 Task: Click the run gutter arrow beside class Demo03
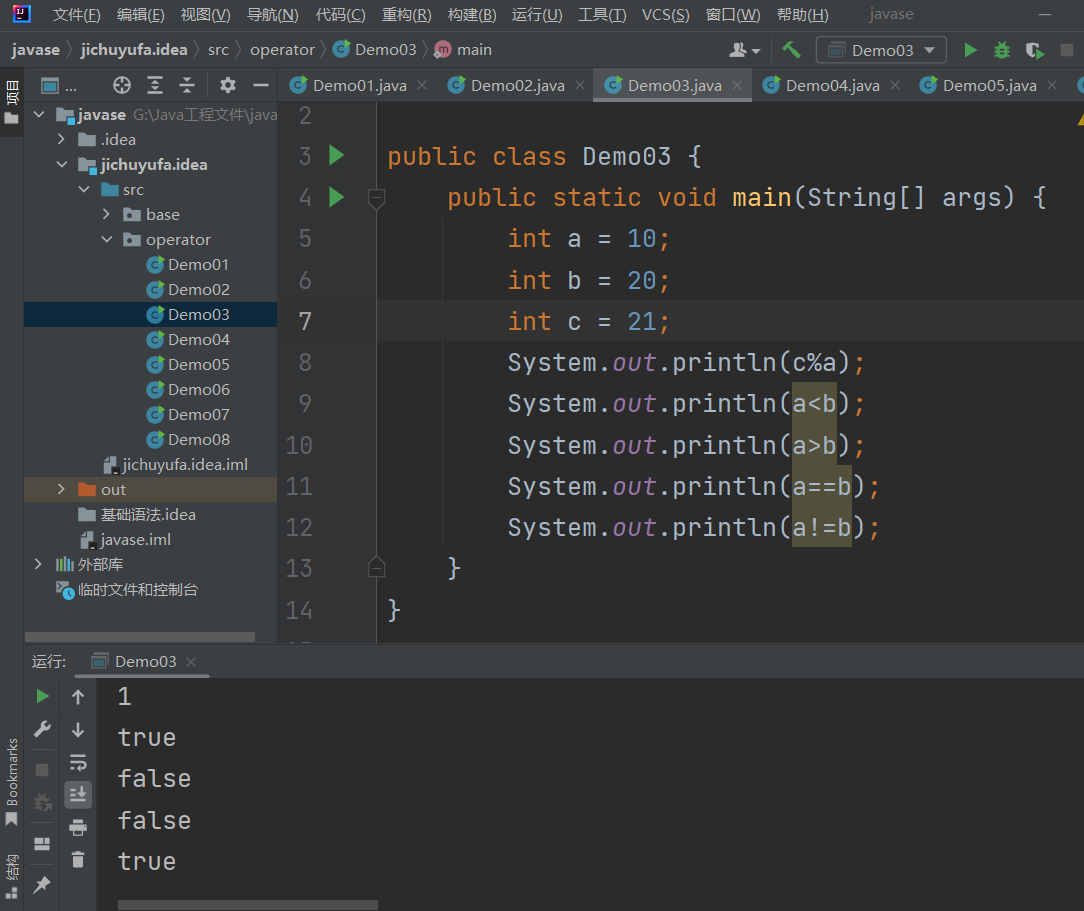click(x=336, y=156)
